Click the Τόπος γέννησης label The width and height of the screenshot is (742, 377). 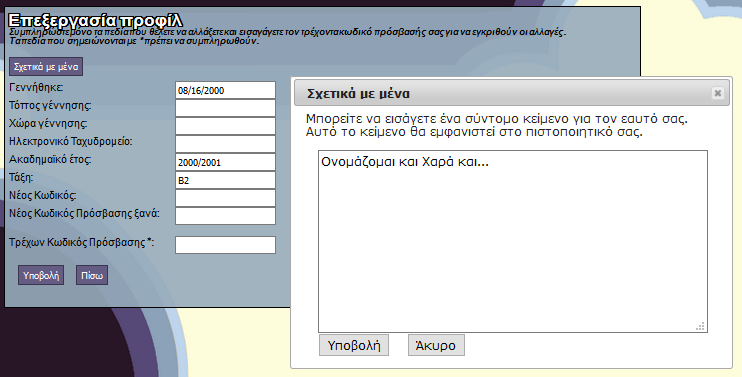coord(50,105)
